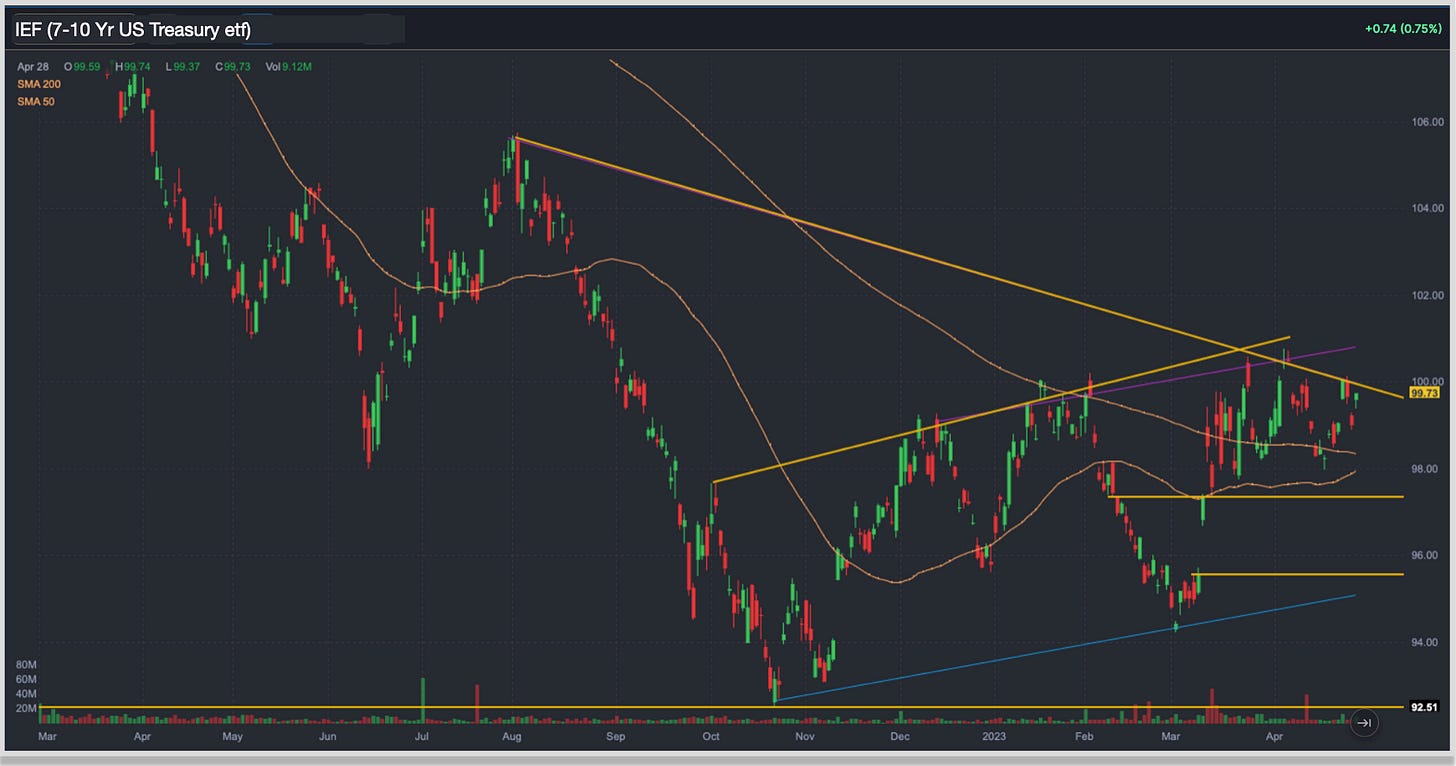Click the low price 99.37
The width and height of the screenshot is (1456, 766).
[189, 67]
